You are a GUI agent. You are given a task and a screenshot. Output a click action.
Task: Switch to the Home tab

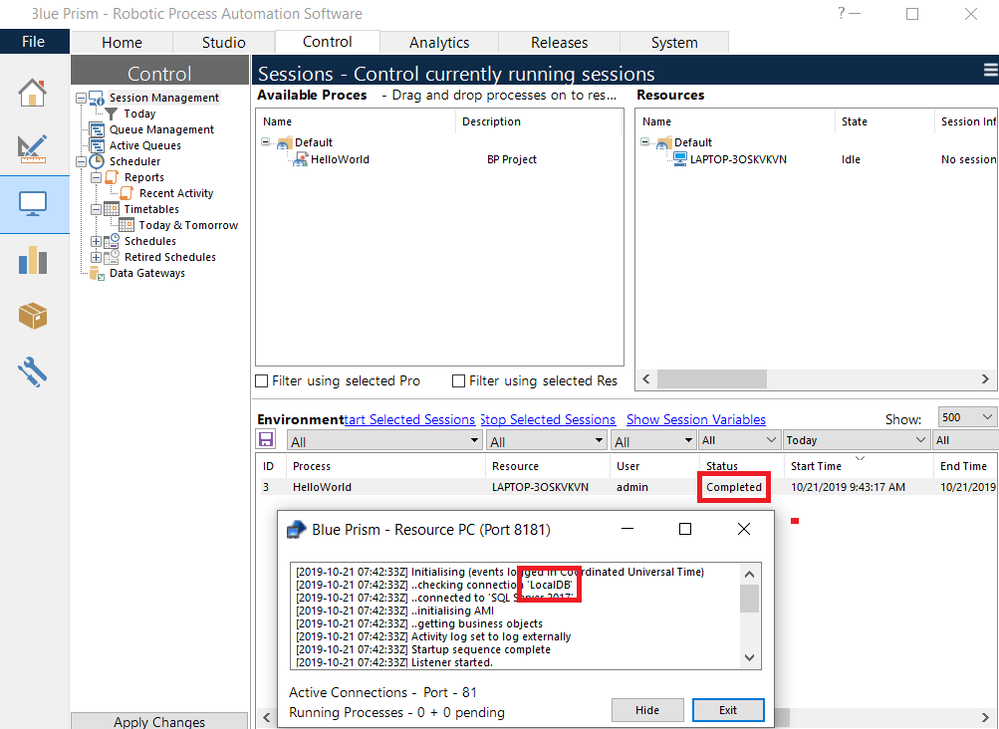tap(122, 43)
